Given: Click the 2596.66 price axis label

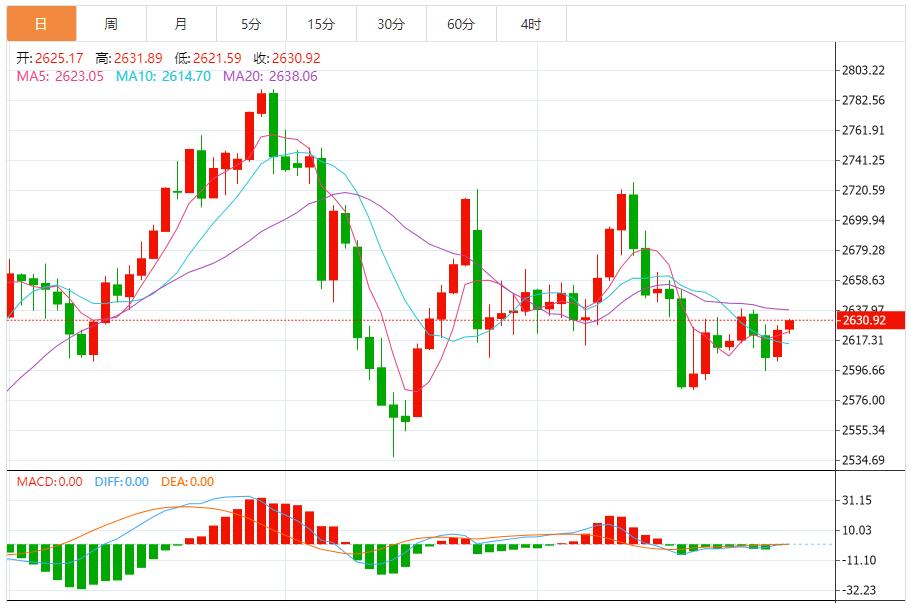Looking at the screenshot, I should coord(863,370).
